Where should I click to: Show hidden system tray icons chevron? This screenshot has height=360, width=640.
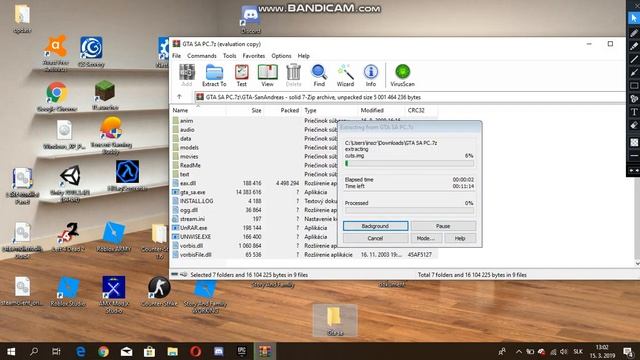tap(519, 351)
